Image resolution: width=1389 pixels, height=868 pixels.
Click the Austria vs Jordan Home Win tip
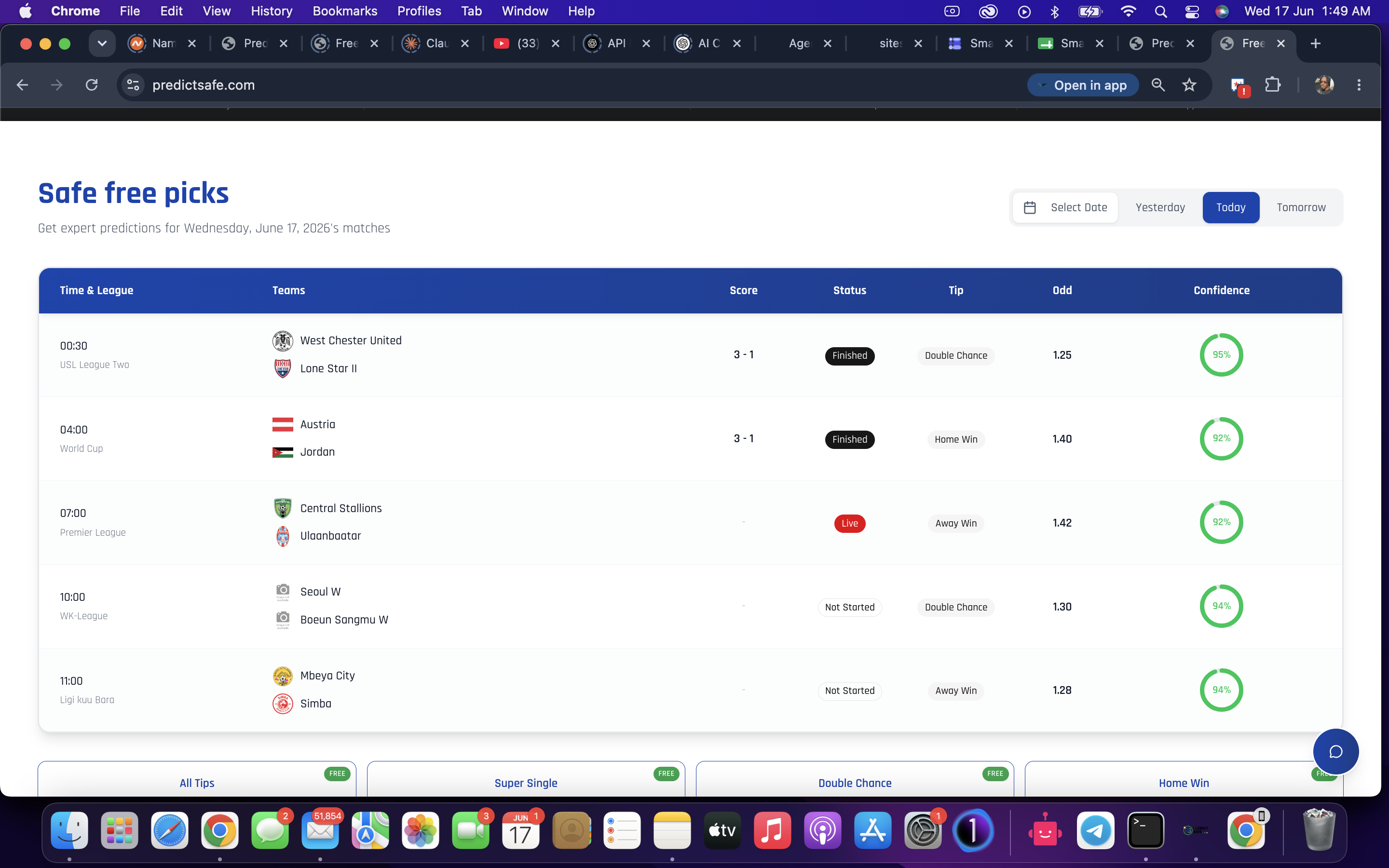[955, 439]
